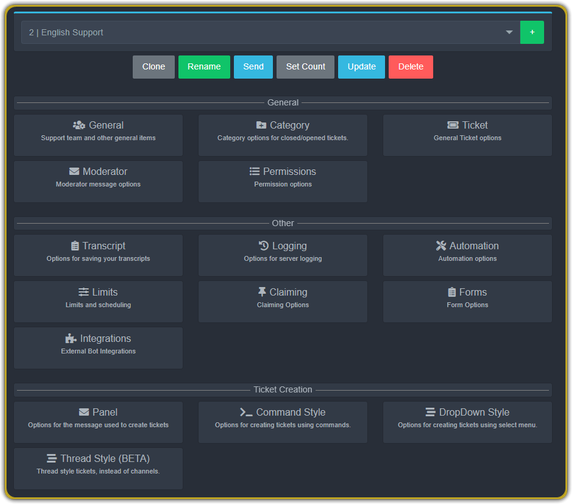The image size is (572, 504).
Task: Open the Thread Style (BETA) tile
Action: coord(98,468)
